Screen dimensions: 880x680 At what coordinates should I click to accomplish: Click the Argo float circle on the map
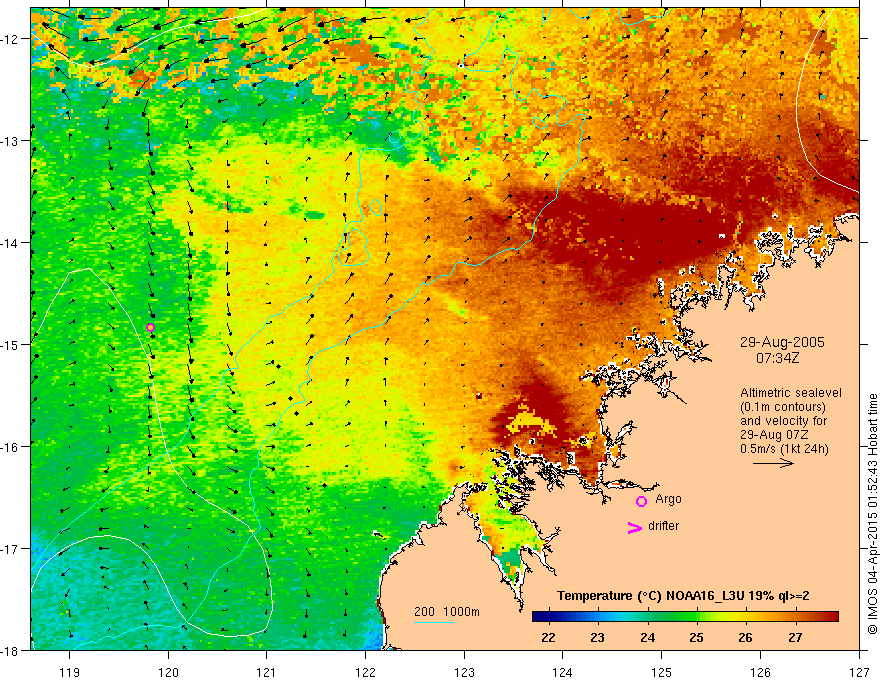click(x=150, y=328)
